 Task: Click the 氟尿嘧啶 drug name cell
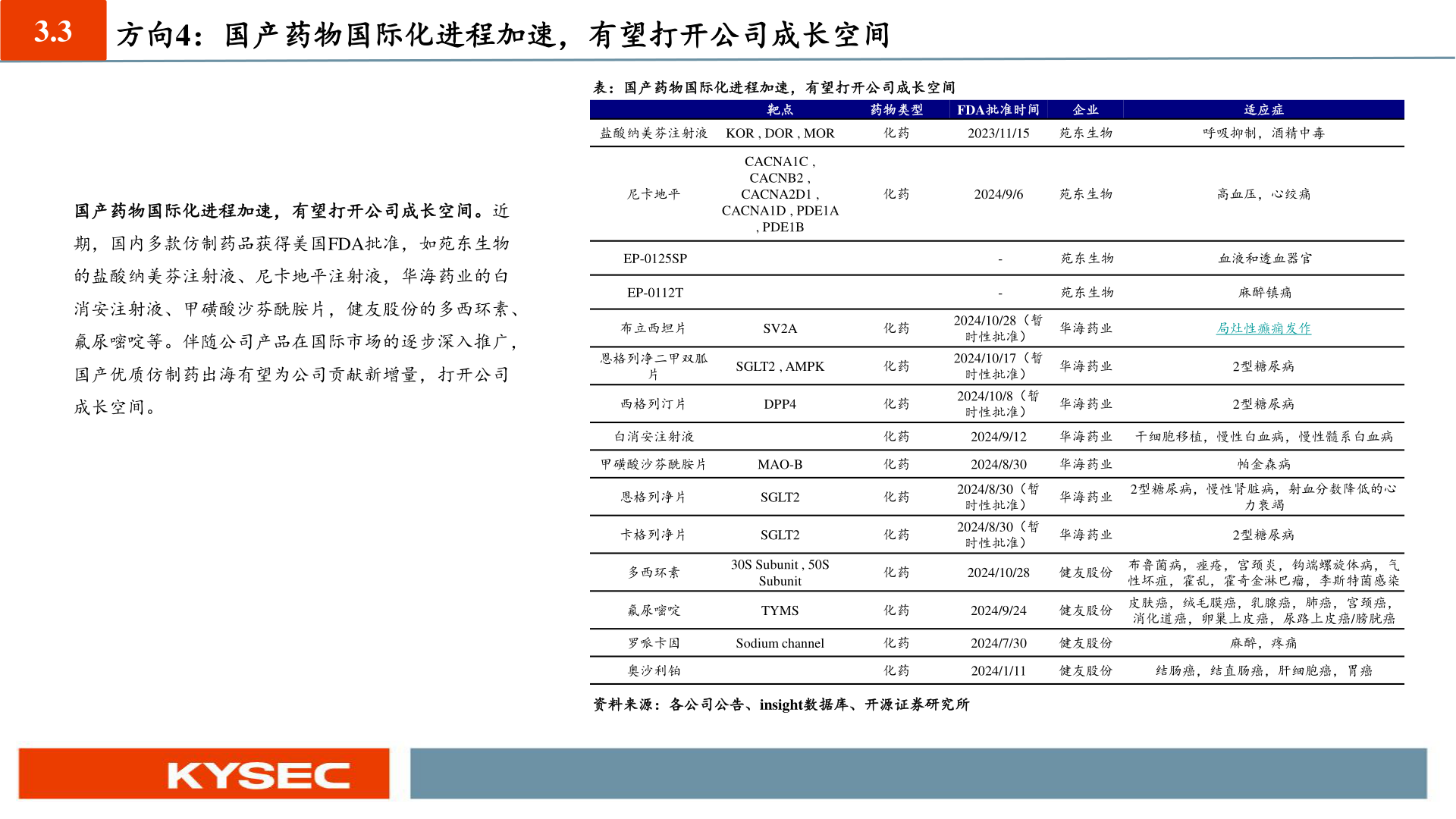pos(654,610)
